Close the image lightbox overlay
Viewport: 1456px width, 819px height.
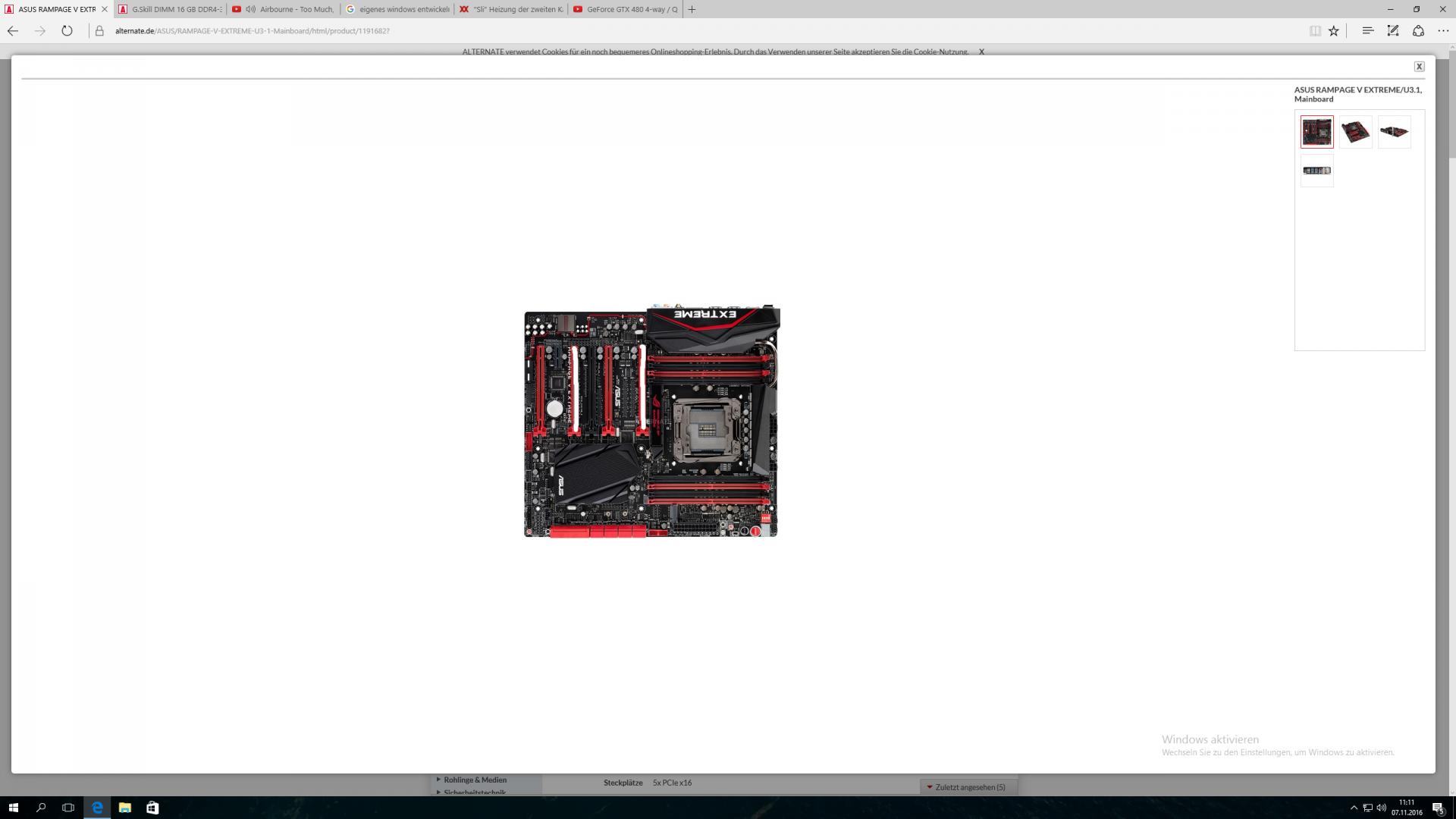tap(1419, 67)
